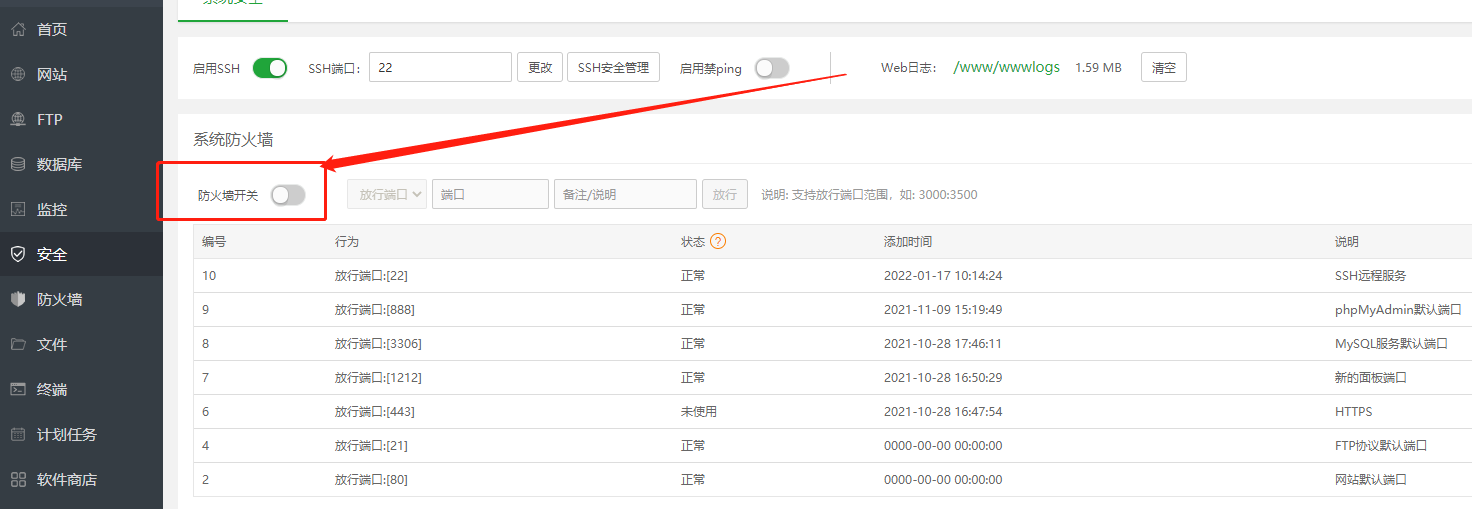Click timestamp 2022-01-17 10:14:24
This screenshot has height=509, width=1472.
pos(943,275)
